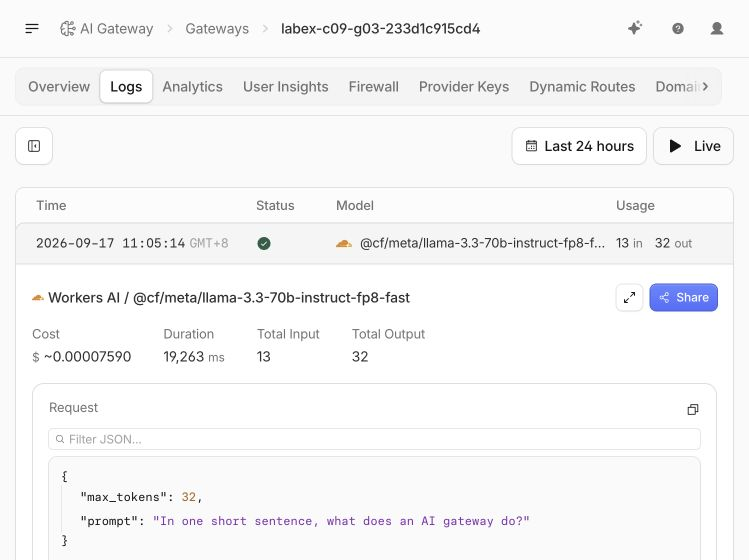The height and width of the screenshot is (560, 749).
Task: Go to AI Gateway breadcrumb
Action: [x=107, y=29]
